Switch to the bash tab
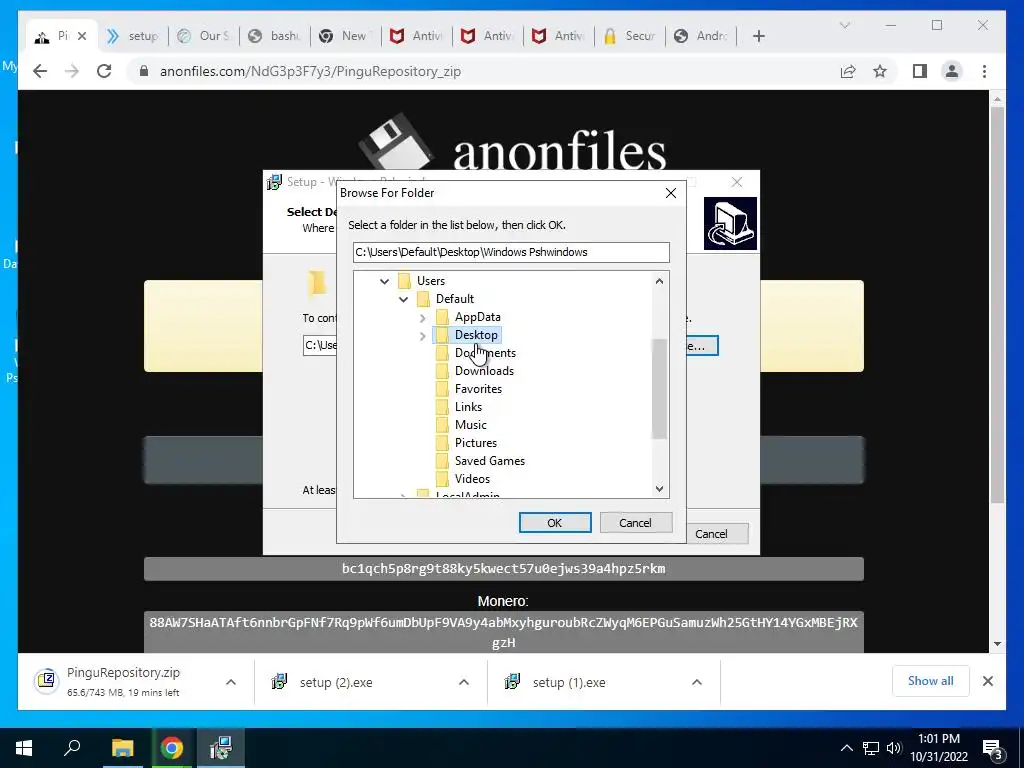The width and height of the screenshot is (1024, 768). [275, 37]
